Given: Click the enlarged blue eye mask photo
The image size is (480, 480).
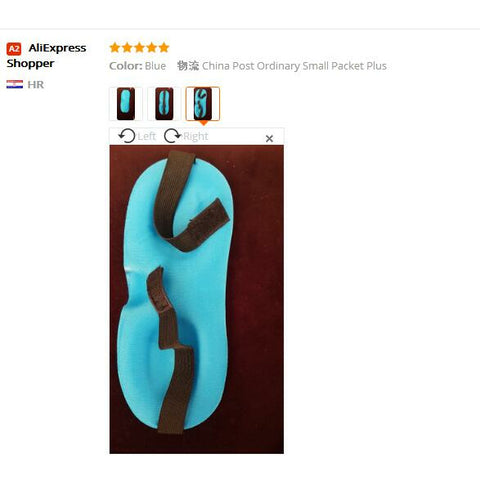Looking at the screenshot, I should coord(197,299).
